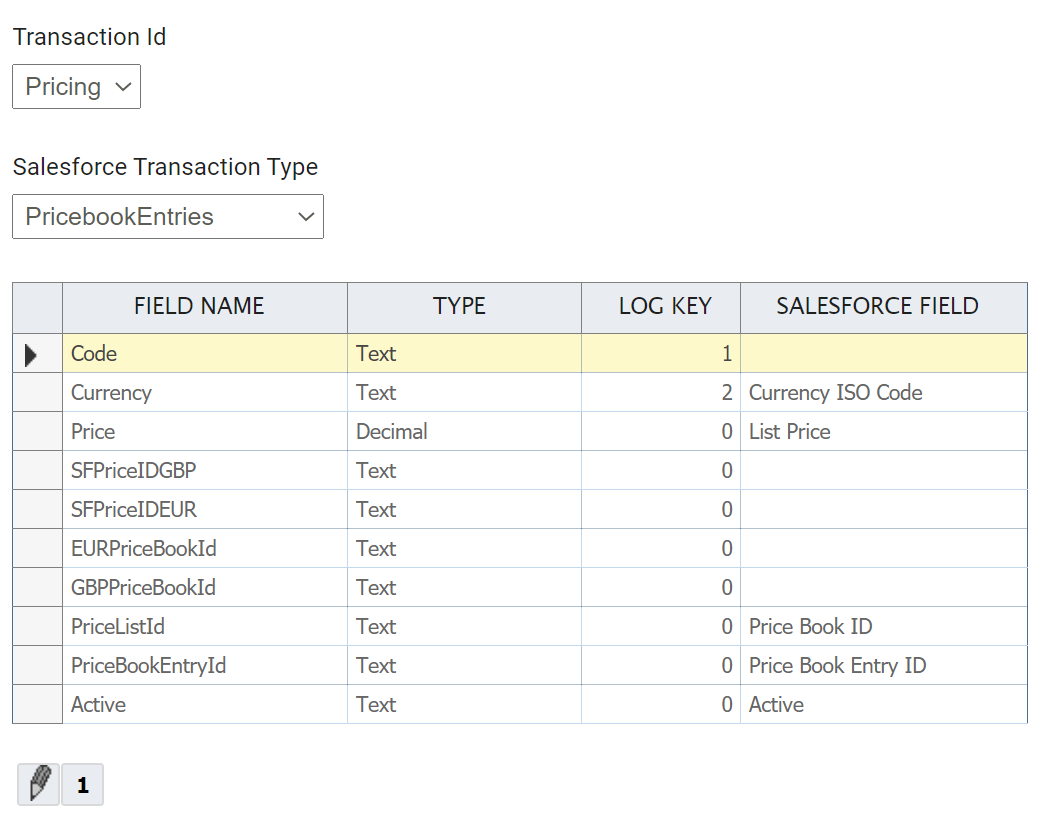Click the LOG KEY column header
Image resolution: width=1047 pixels, height=826 pixels.
click(664, 307)
